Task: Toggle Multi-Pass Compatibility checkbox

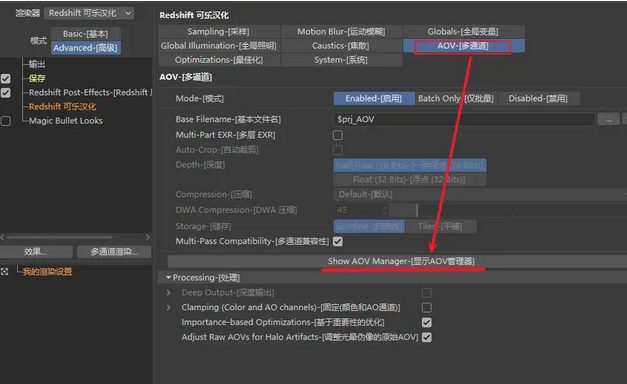Action: [338, 242]
